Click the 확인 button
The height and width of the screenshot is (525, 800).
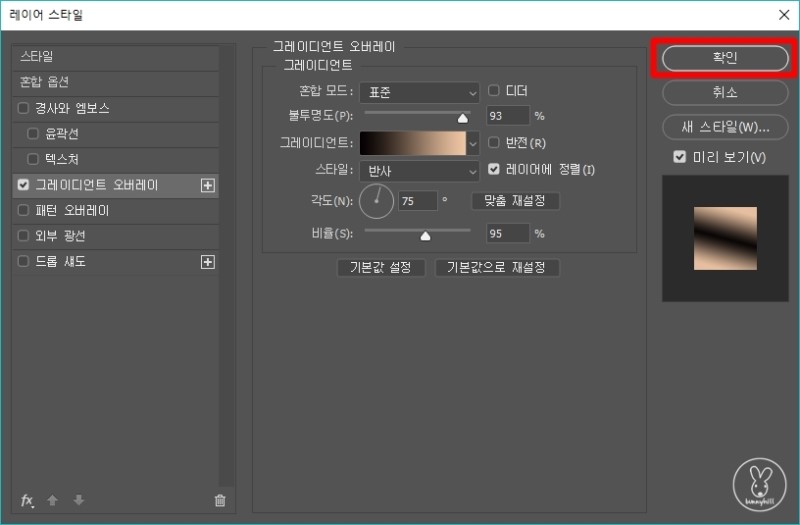tap(719, 57)
